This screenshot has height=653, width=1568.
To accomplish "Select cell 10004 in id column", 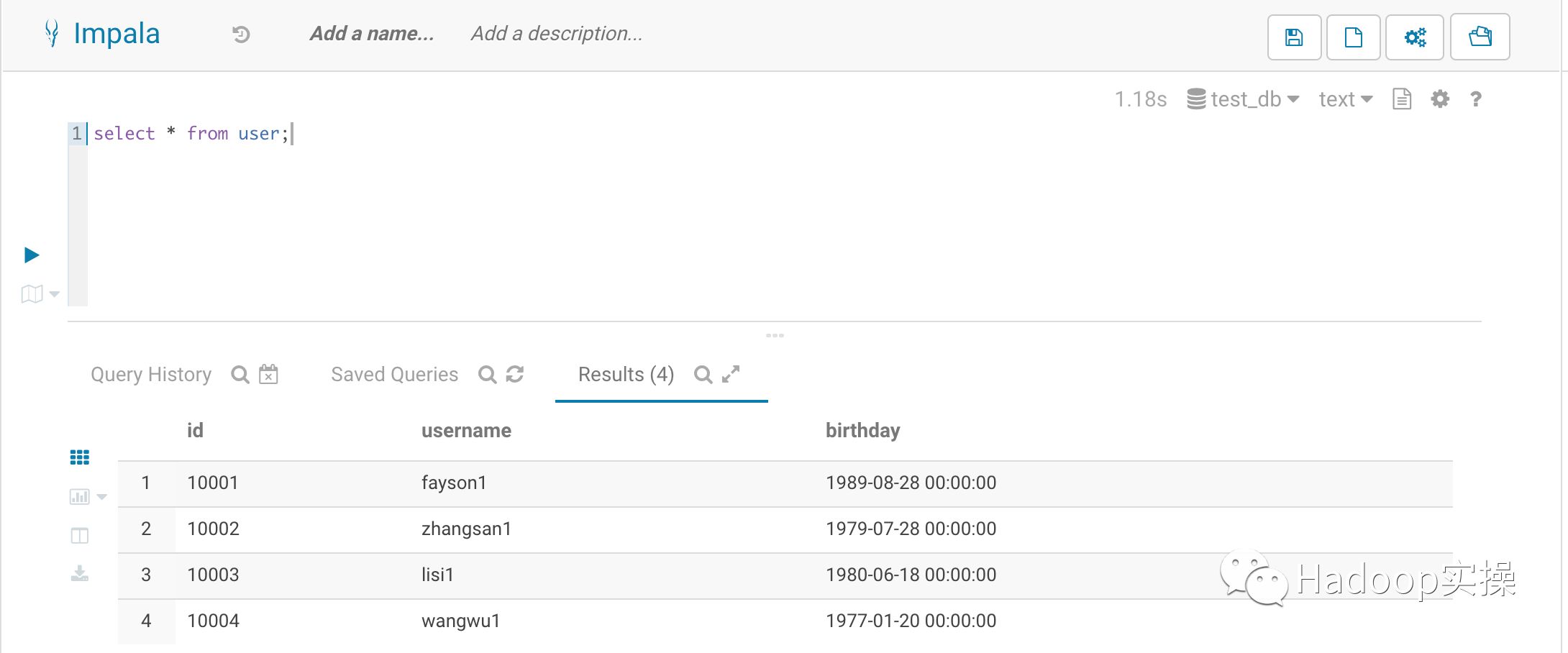I will click(213, 621).
